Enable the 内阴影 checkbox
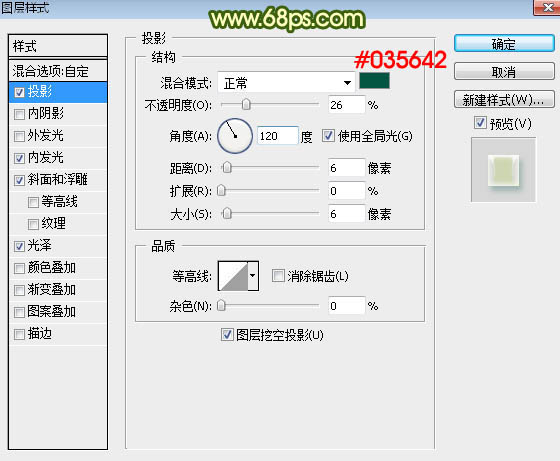560x461 pixels. pyautogui.click(x=19, y=115)
